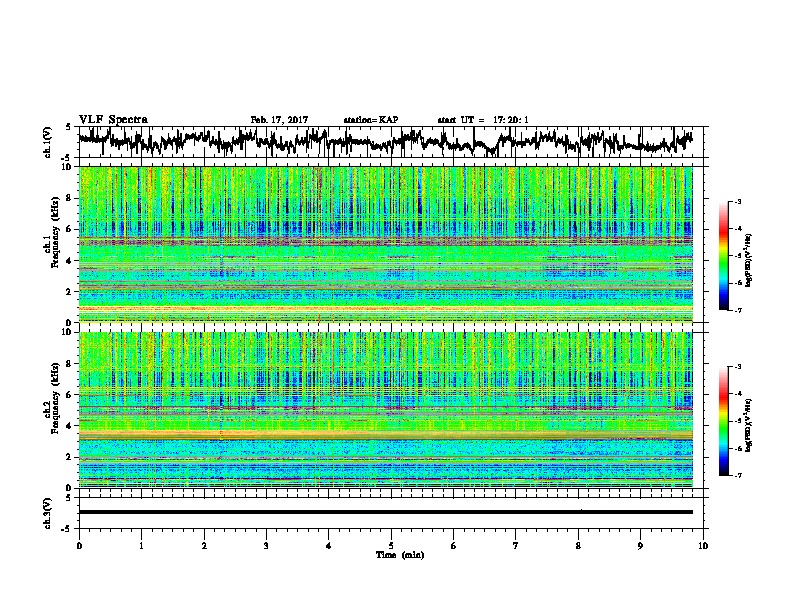792x612 pixels.
Task: Click the ch.3 flat black trace
Action: [385, 512]
